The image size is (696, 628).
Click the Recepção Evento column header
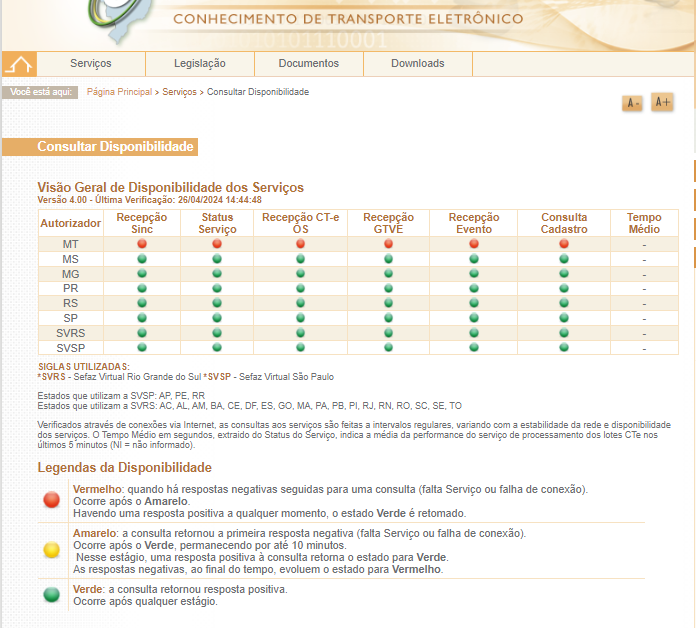point(474,223)
